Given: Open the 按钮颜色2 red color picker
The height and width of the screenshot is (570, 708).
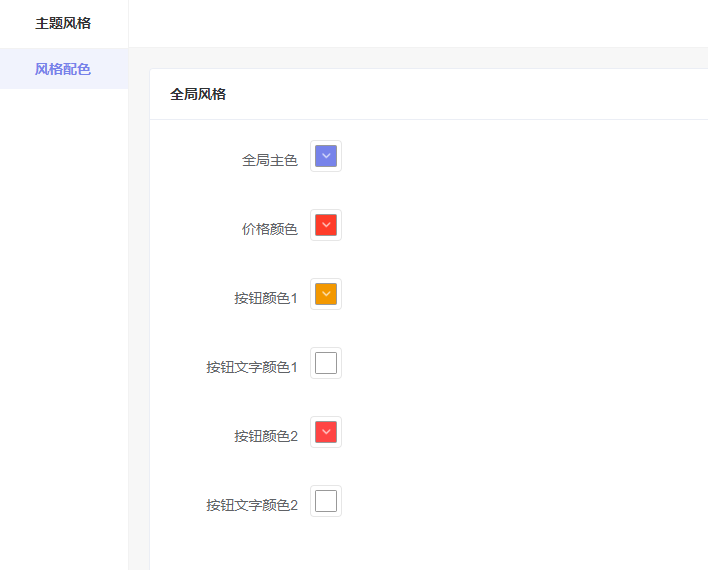Looking at the screenshot, I should 326,432.
